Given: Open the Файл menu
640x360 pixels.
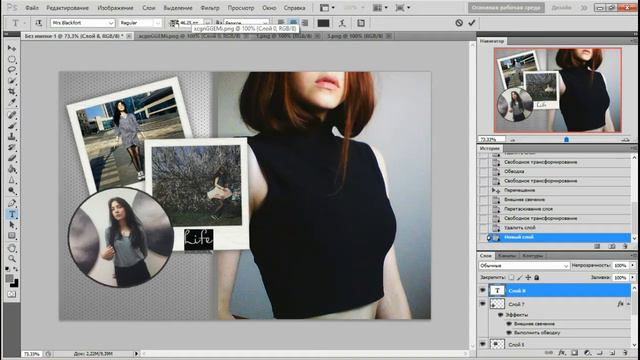Looking at the screenshot, I should [31, 8].
